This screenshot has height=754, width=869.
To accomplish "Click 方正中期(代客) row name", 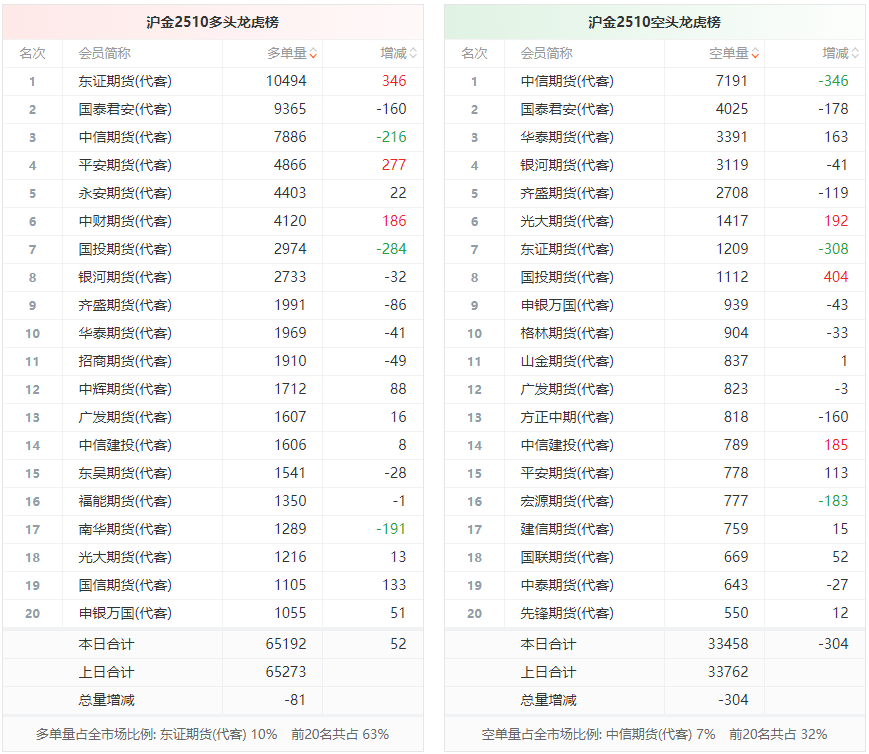I will point(567,417).
